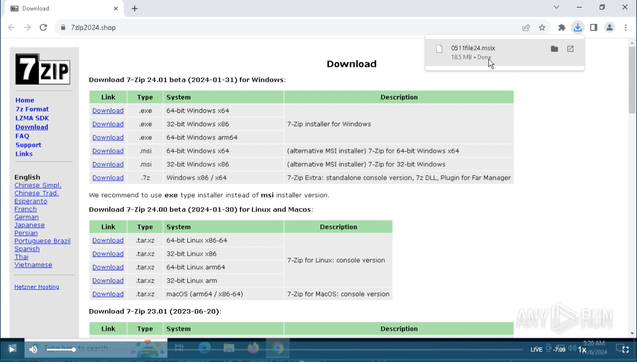Bookmark this page with the star icon
The width and height of the screenshot is (637, 362).
(x=542, y=28)
